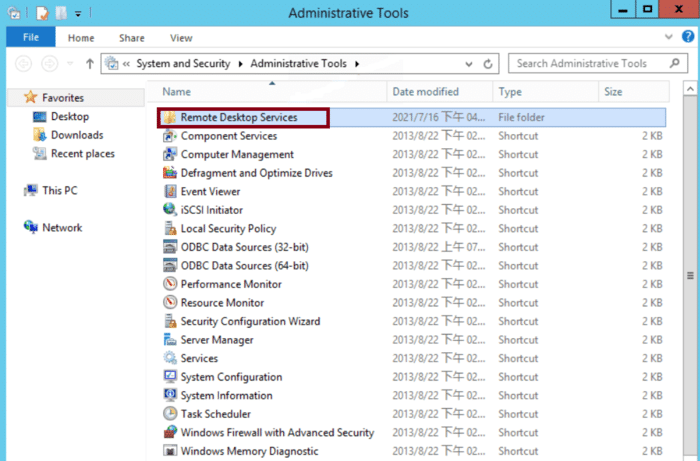The width and height of the screenshot is (700, 461).
Task: Select the Defragment and Optimize Drives icon
Action: (170, 173)
